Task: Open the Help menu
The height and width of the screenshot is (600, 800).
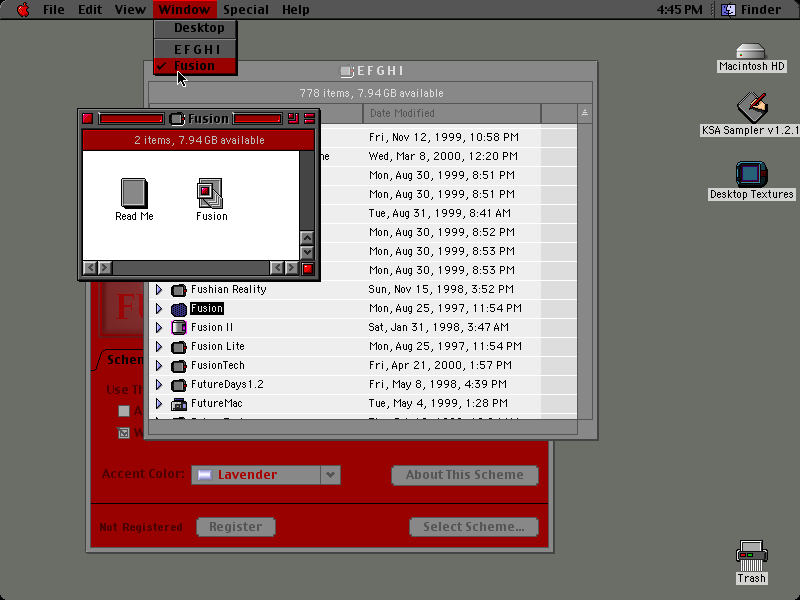Action: pos(295,10)
